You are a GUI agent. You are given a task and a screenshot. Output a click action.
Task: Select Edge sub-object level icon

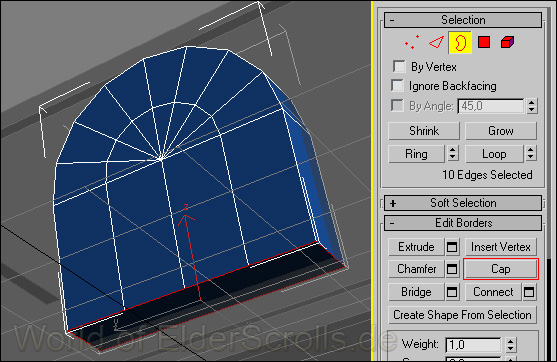coord(436,42)
